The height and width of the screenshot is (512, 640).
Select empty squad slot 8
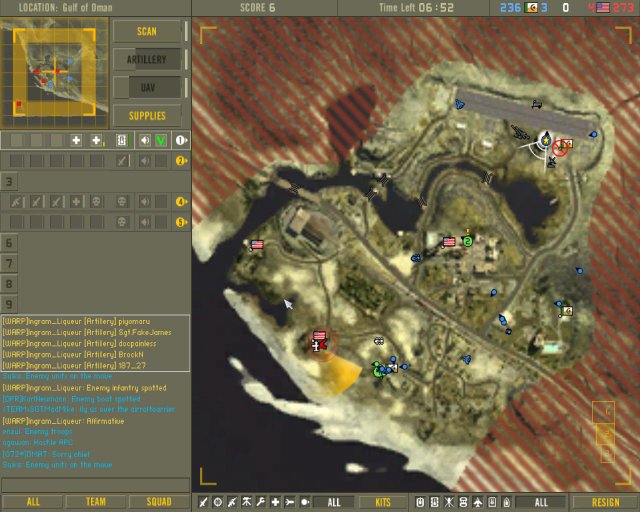pos(9,284)
